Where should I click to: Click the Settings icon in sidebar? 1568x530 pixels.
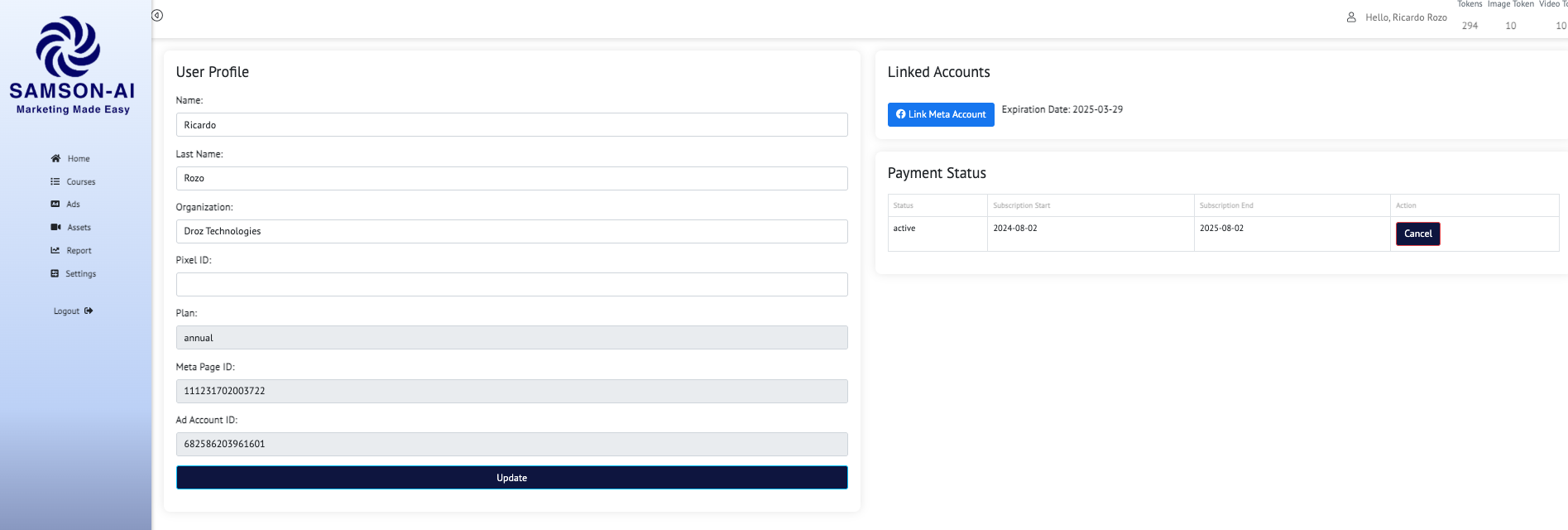[x=55, y=273]
